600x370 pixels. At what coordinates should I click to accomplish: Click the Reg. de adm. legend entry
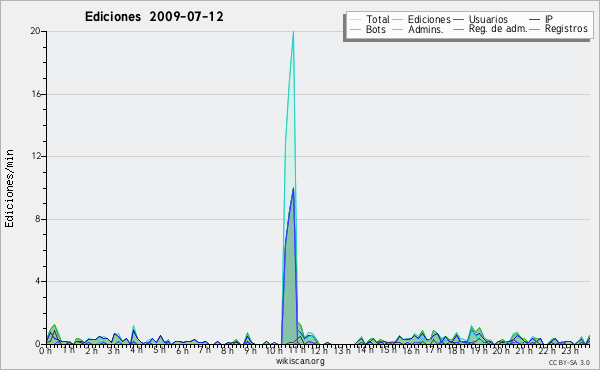point(490,29)
